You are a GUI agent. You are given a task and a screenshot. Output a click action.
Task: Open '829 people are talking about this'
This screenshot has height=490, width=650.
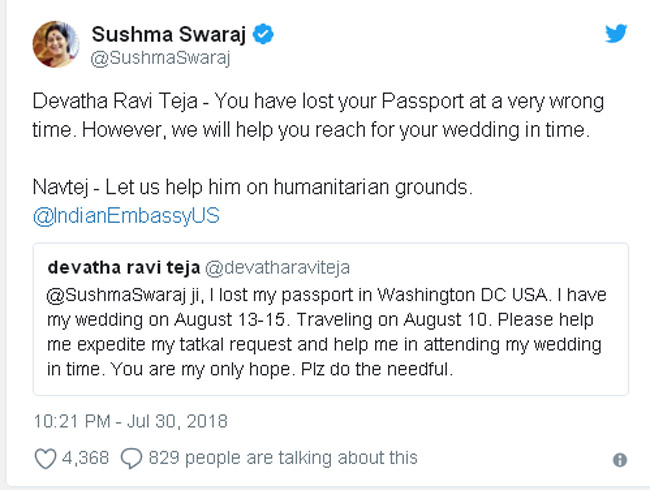coord(283,458)
